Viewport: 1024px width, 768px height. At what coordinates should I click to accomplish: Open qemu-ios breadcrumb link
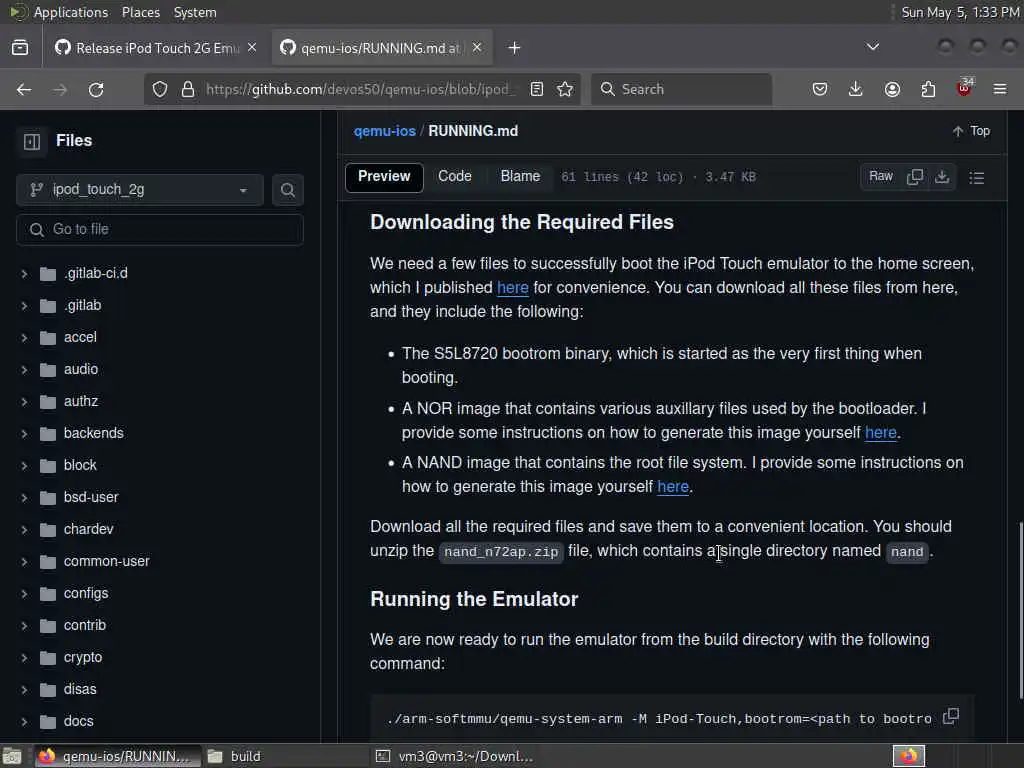tap(385, 131)
